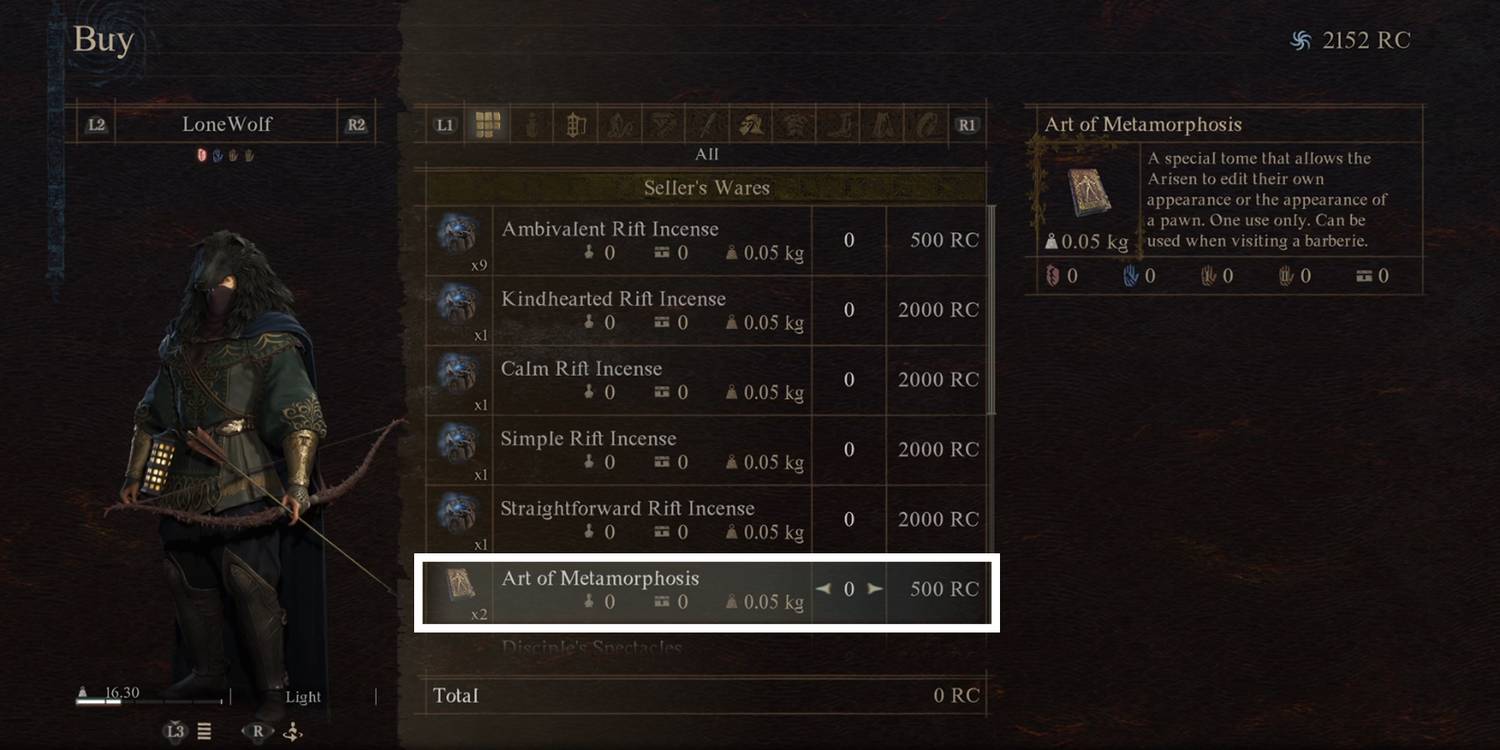Switch to the lantern implements category icon
The width and height of the screenshot is (1500, 750).
575,125
